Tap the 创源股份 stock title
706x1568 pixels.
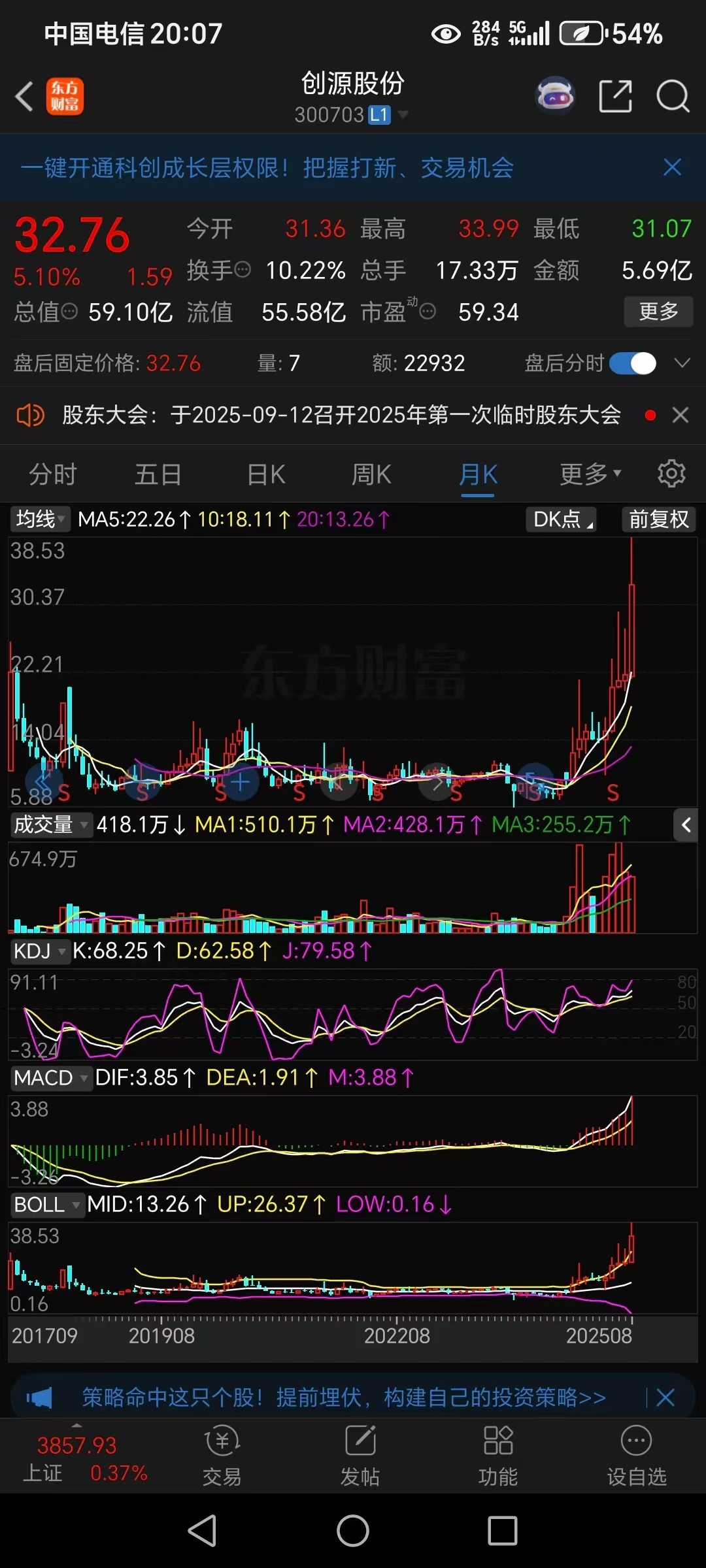353,84
